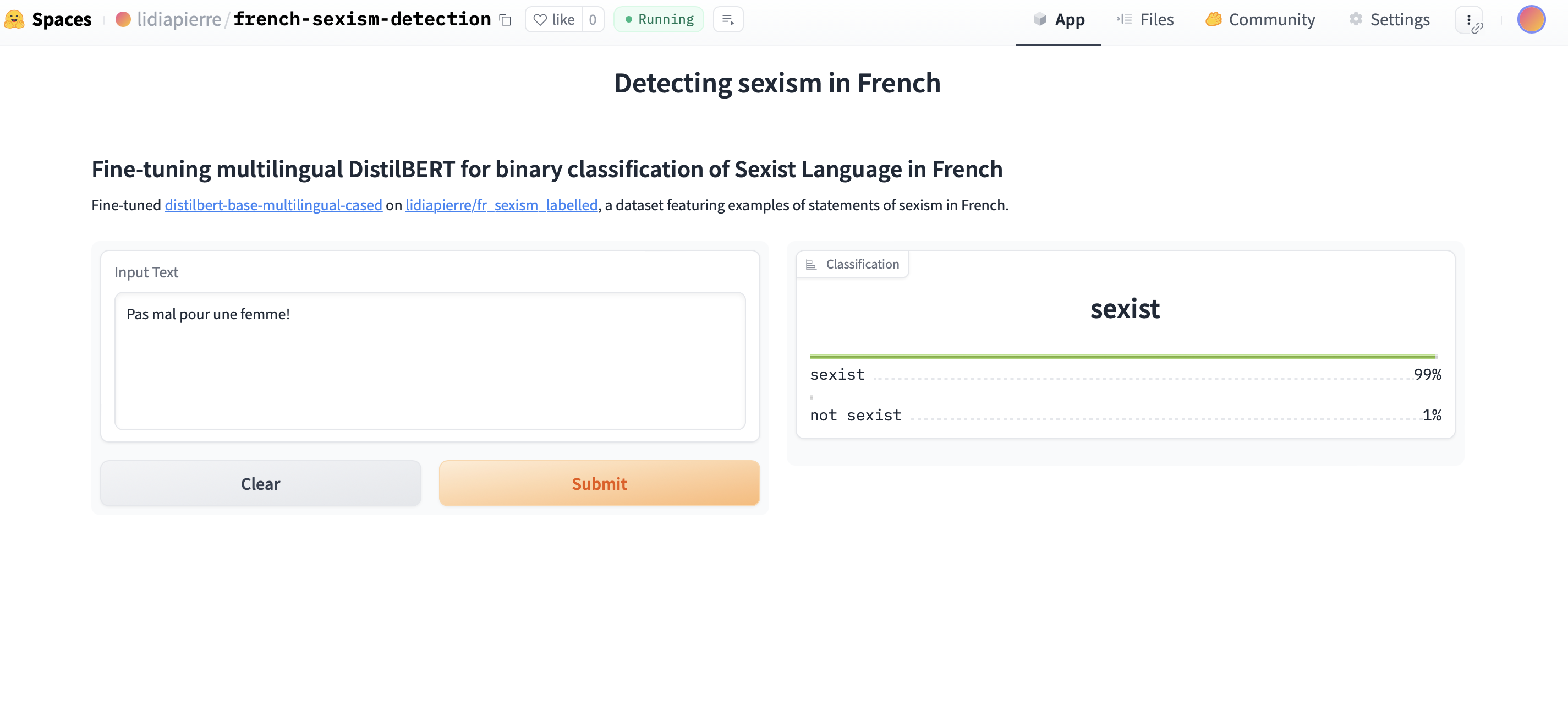
Task: Click the Running status badge
Action: click(x=659, y=19)
